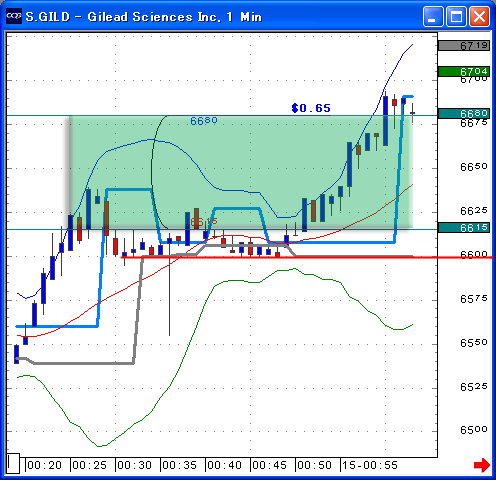Click the 15-00:55 time label
The image size is (496, 480).
(370, 465)
